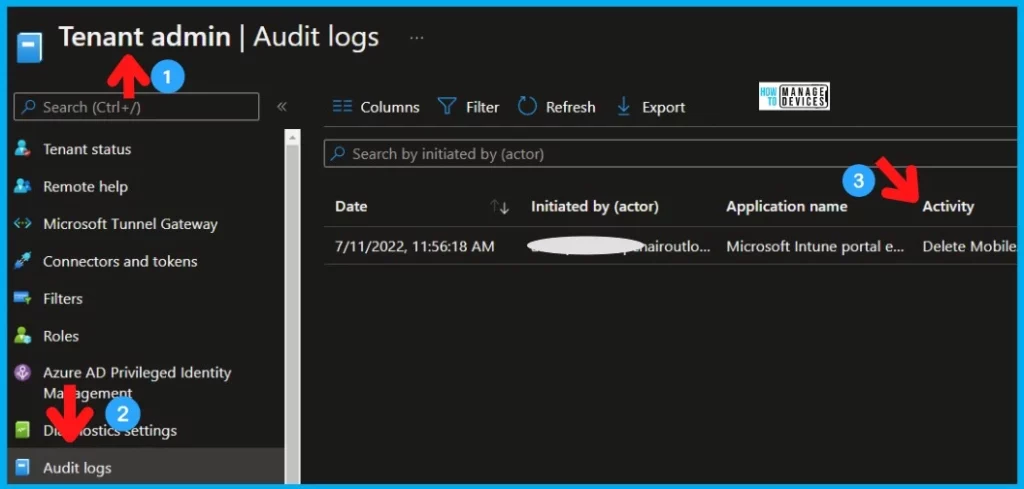Open the ellipsis more options menu
1024x489 pixels.
[417, 38]
